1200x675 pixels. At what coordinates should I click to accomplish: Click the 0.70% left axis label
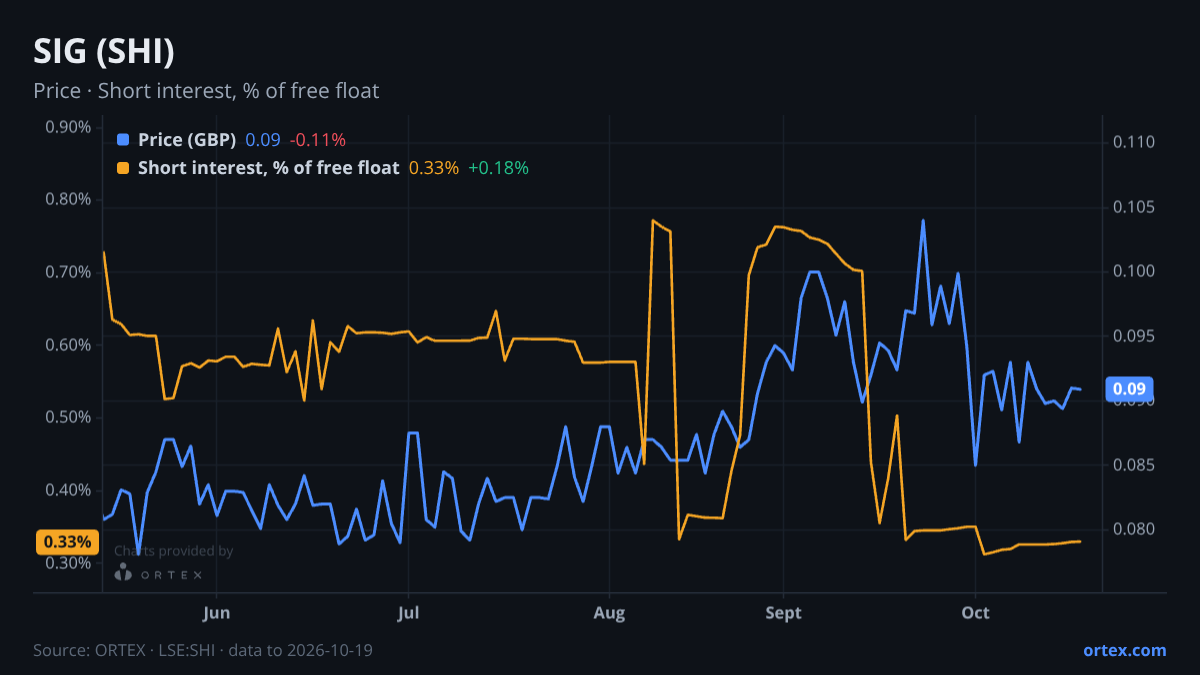[x=68, y=272]
